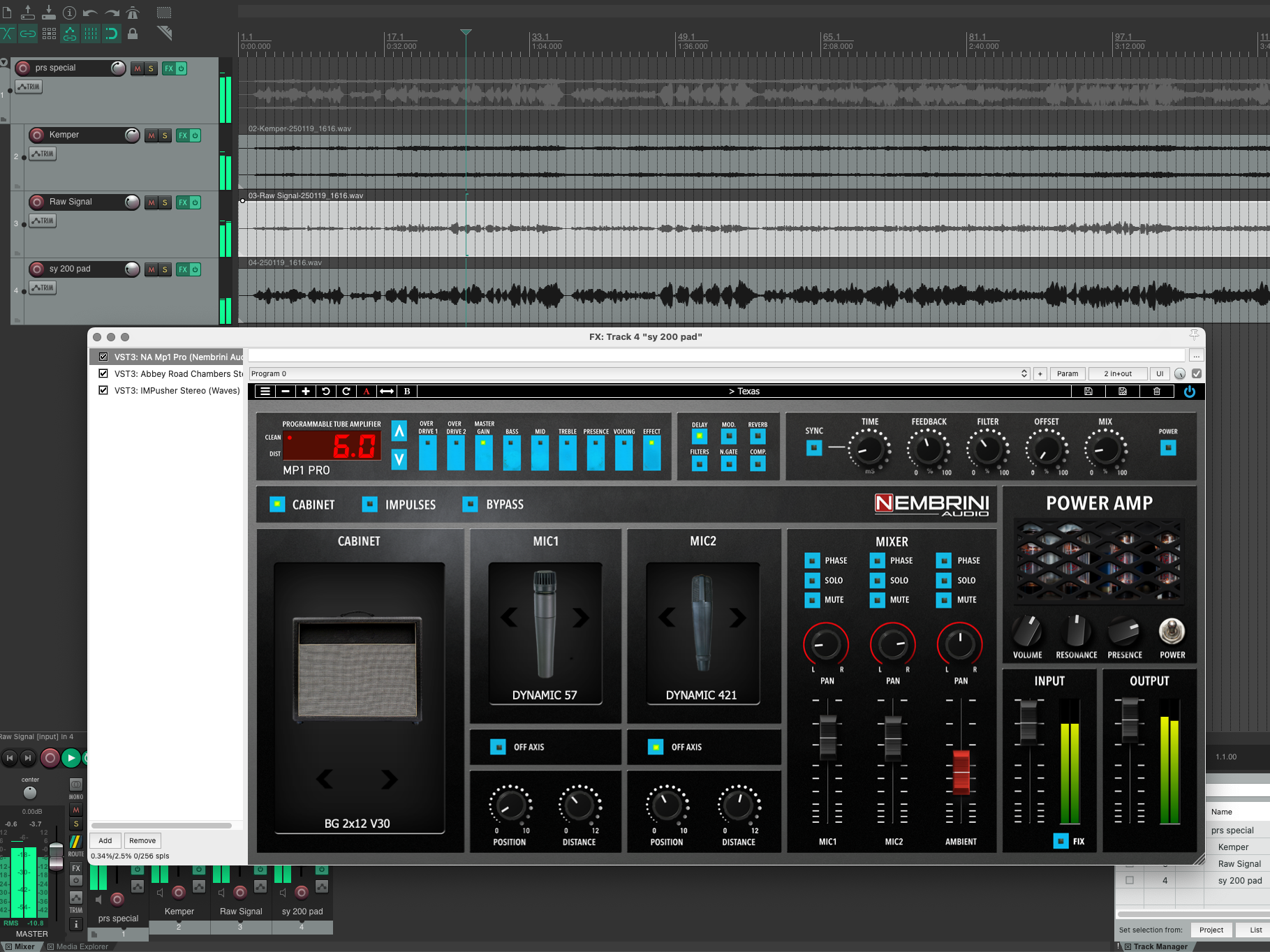1270x952 pixels.
Task: Select next cabinet arrow under BG 2x12 V30
Action: click(x=389, y=779)
